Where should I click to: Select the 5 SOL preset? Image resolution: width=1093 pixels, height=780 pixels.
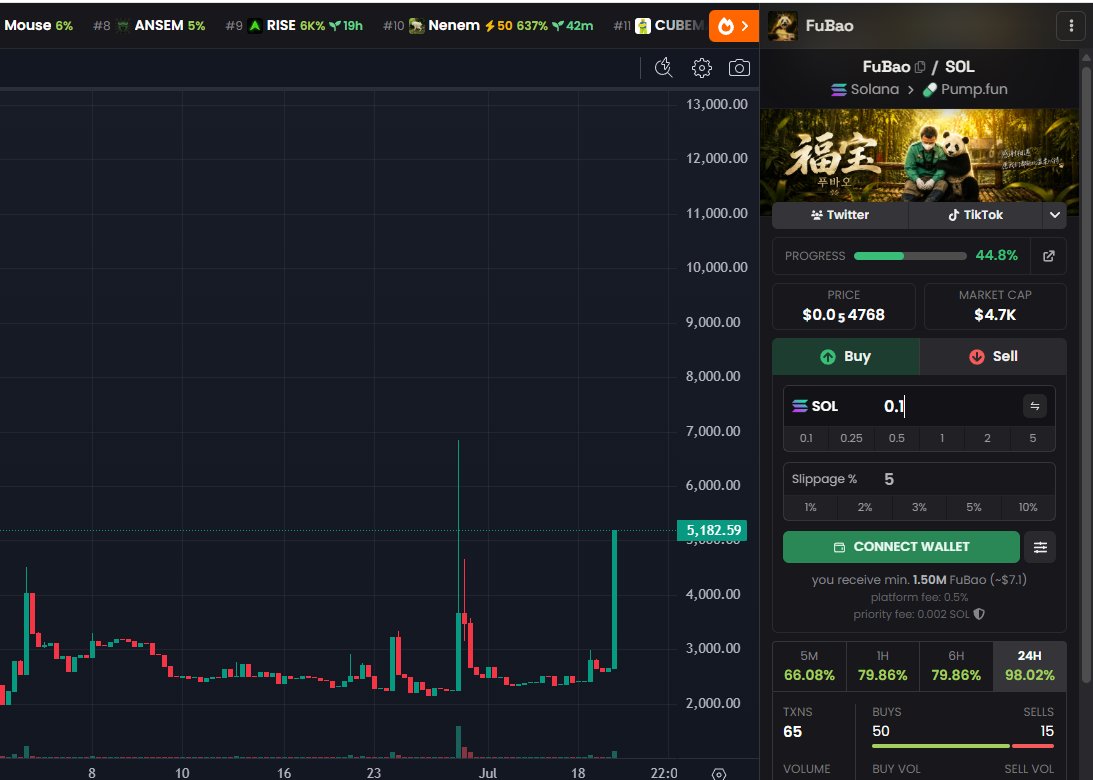click(1032, 438)
